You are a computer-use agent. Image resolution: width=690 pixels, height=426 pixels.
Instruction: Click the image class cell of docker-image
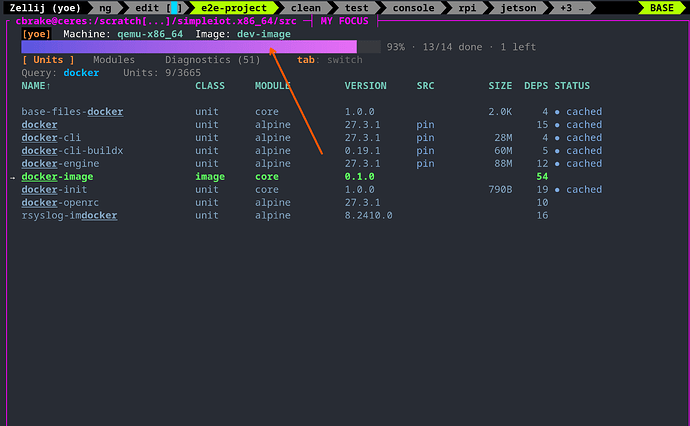(210, 176)
